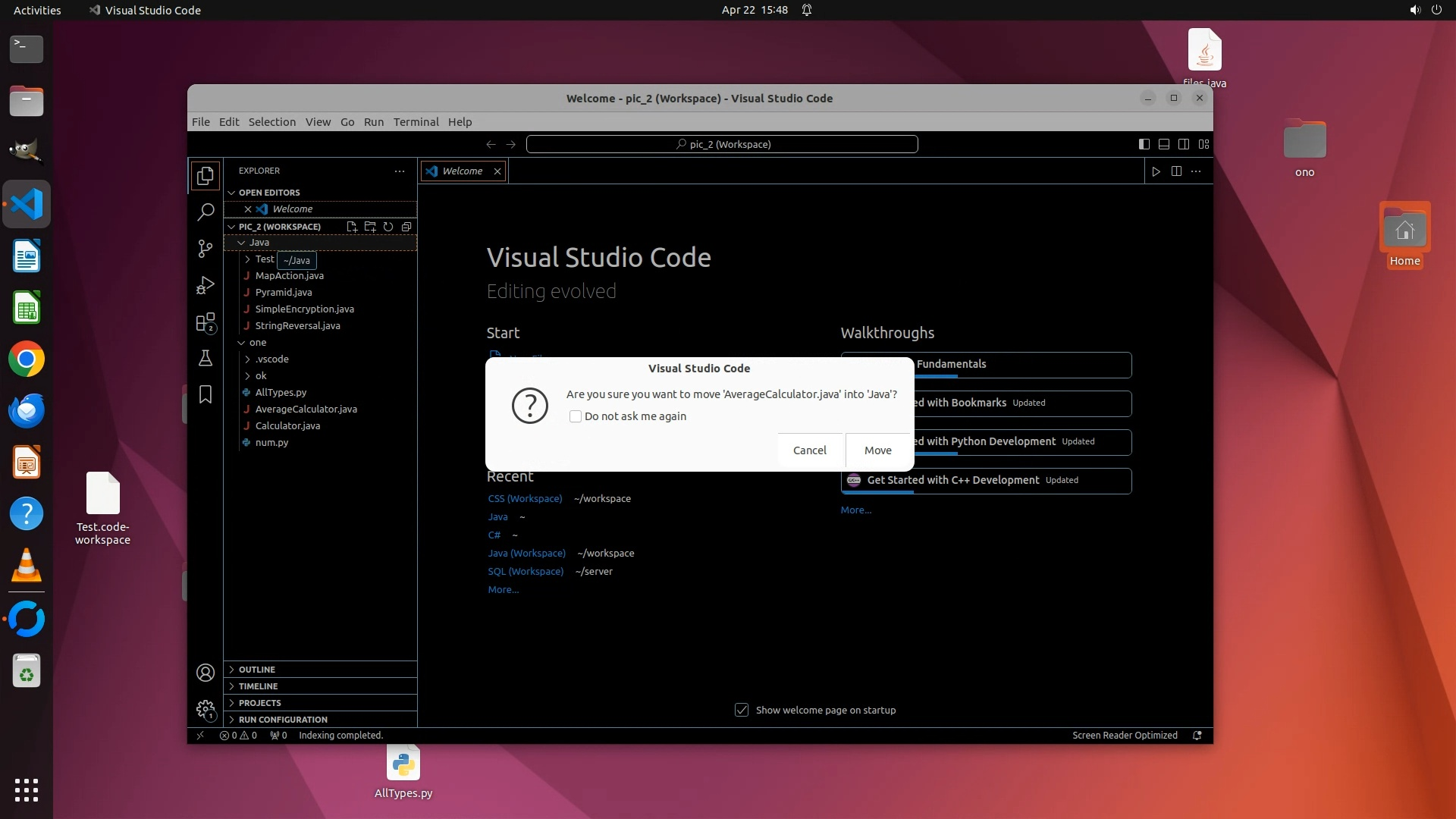Screen dimensions: 1456x819
Task: Check 'Do not ask me again' checkbox
Action: [x=576, y=416]
